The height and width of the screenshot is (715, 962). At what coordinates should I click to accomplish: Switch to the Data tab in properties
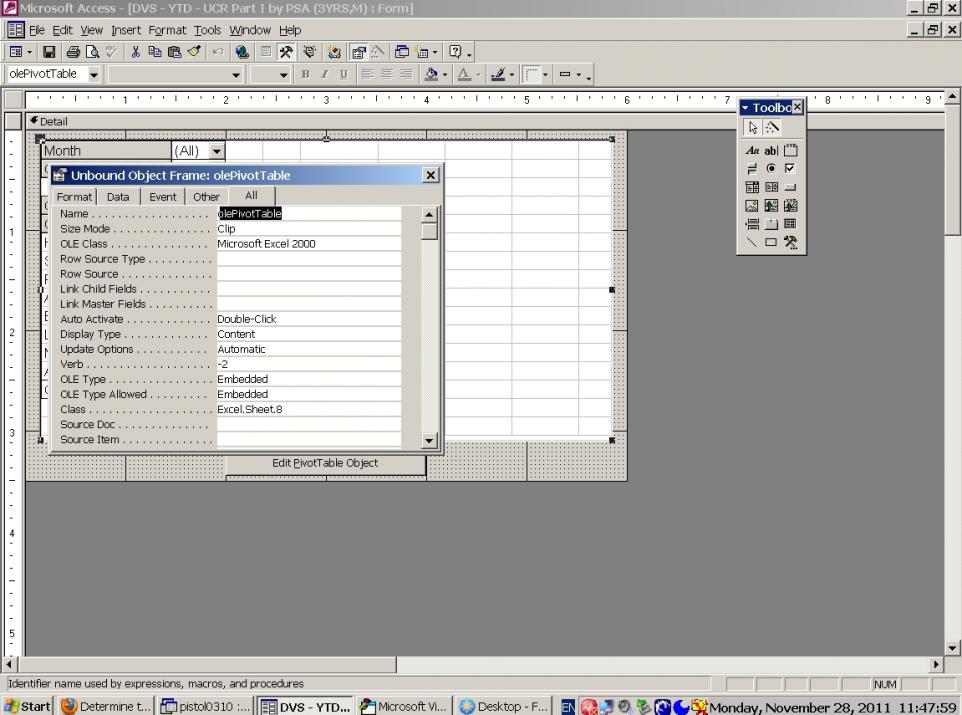(118, 197)
